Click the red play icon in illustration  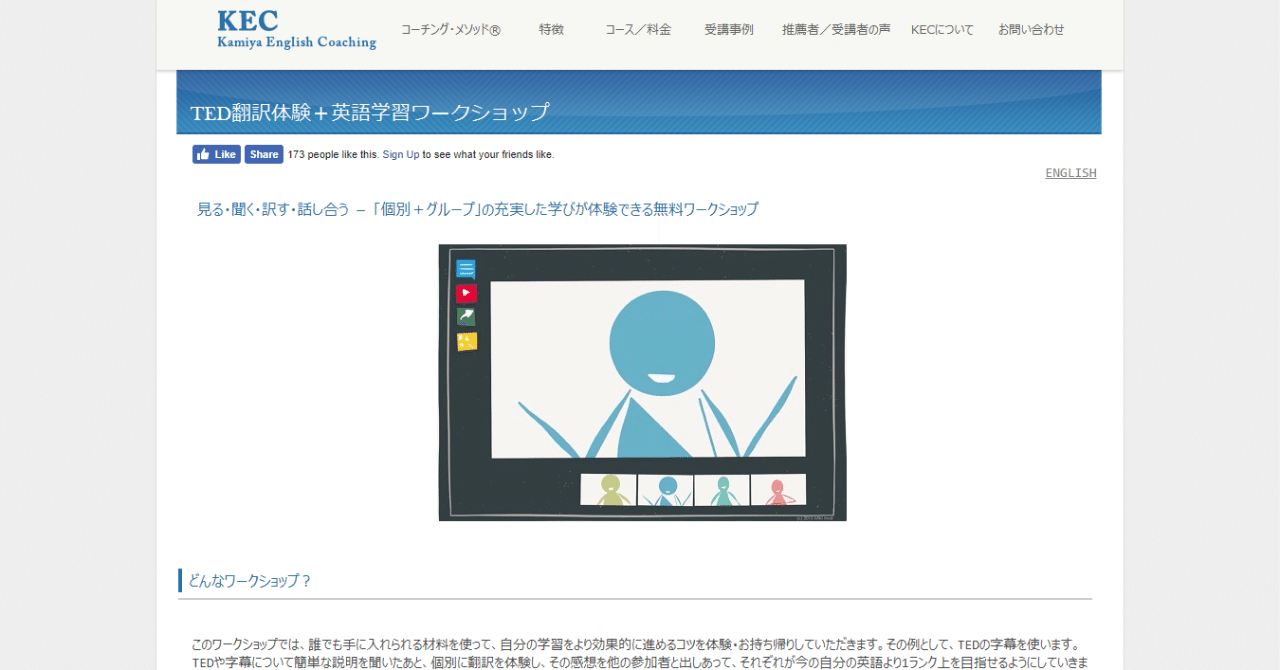click(466, 293)
